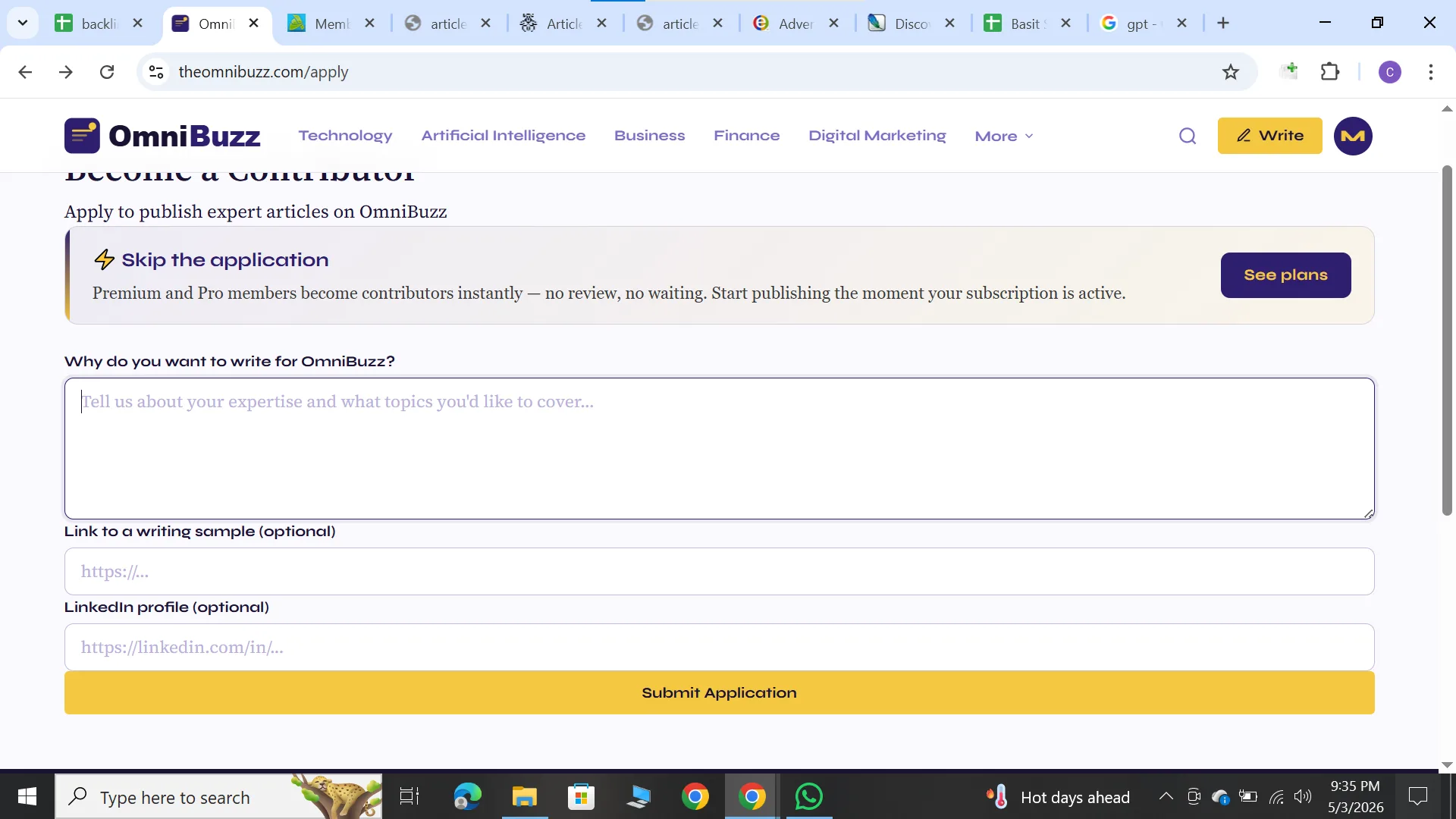Open the Chrome extensions puzzle icon
Viewport: 1456px width, 819px height.
coord(1330,72)
